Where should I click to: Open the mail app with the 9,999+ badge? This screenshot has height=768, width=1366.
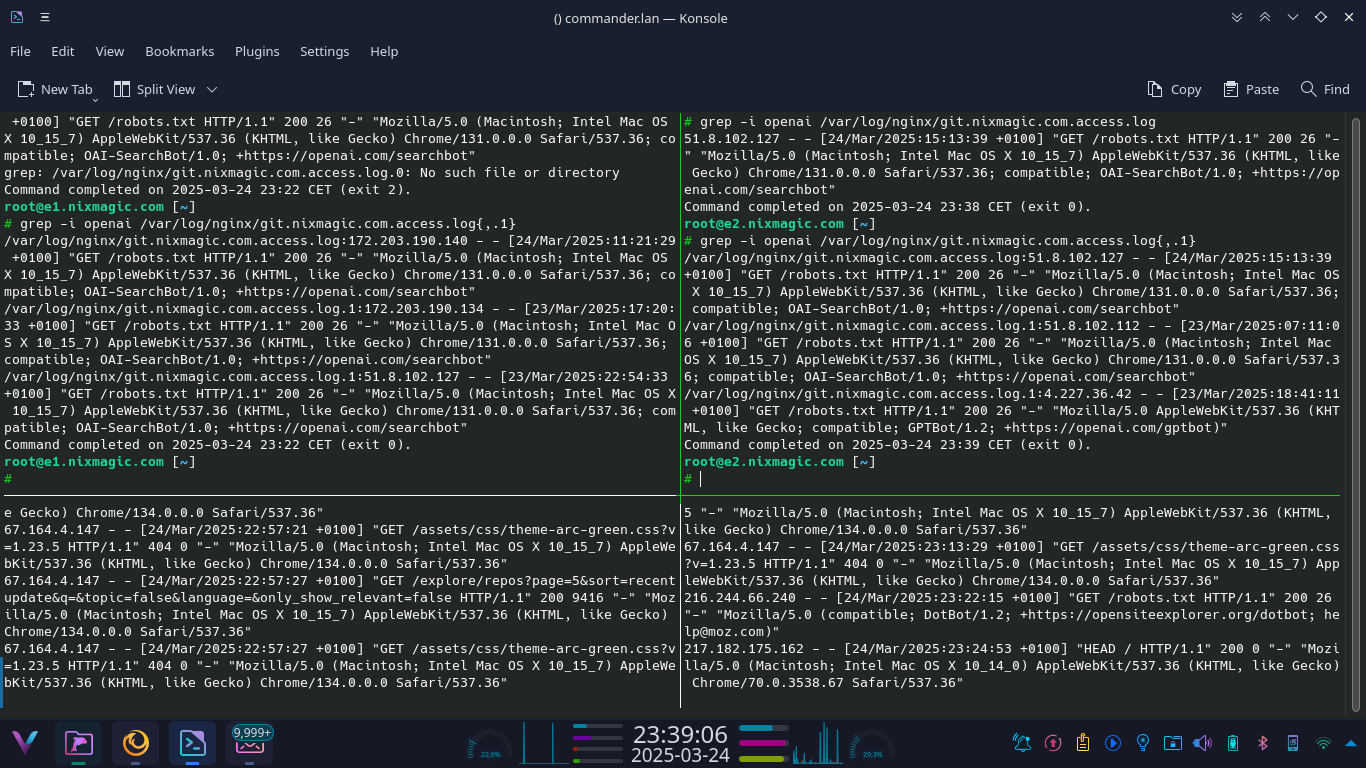point(250,743)
